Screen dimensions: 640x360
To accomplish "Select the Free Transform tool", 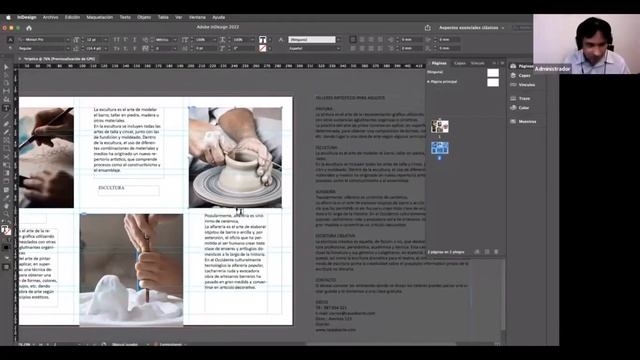I will coord(6,165).
